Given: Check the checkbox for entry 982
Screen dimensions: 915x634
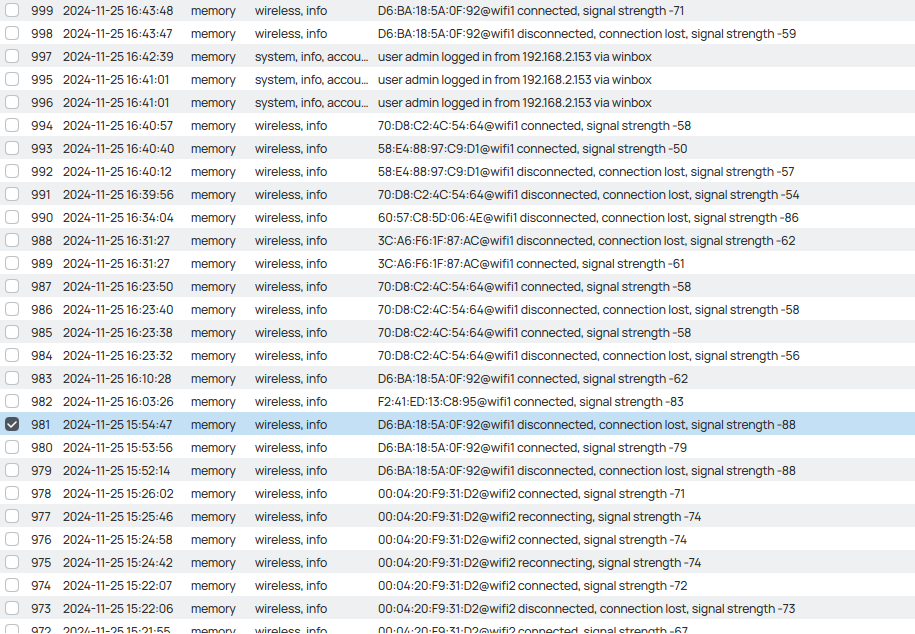Looking at the screenshot, I should [12, 401].
